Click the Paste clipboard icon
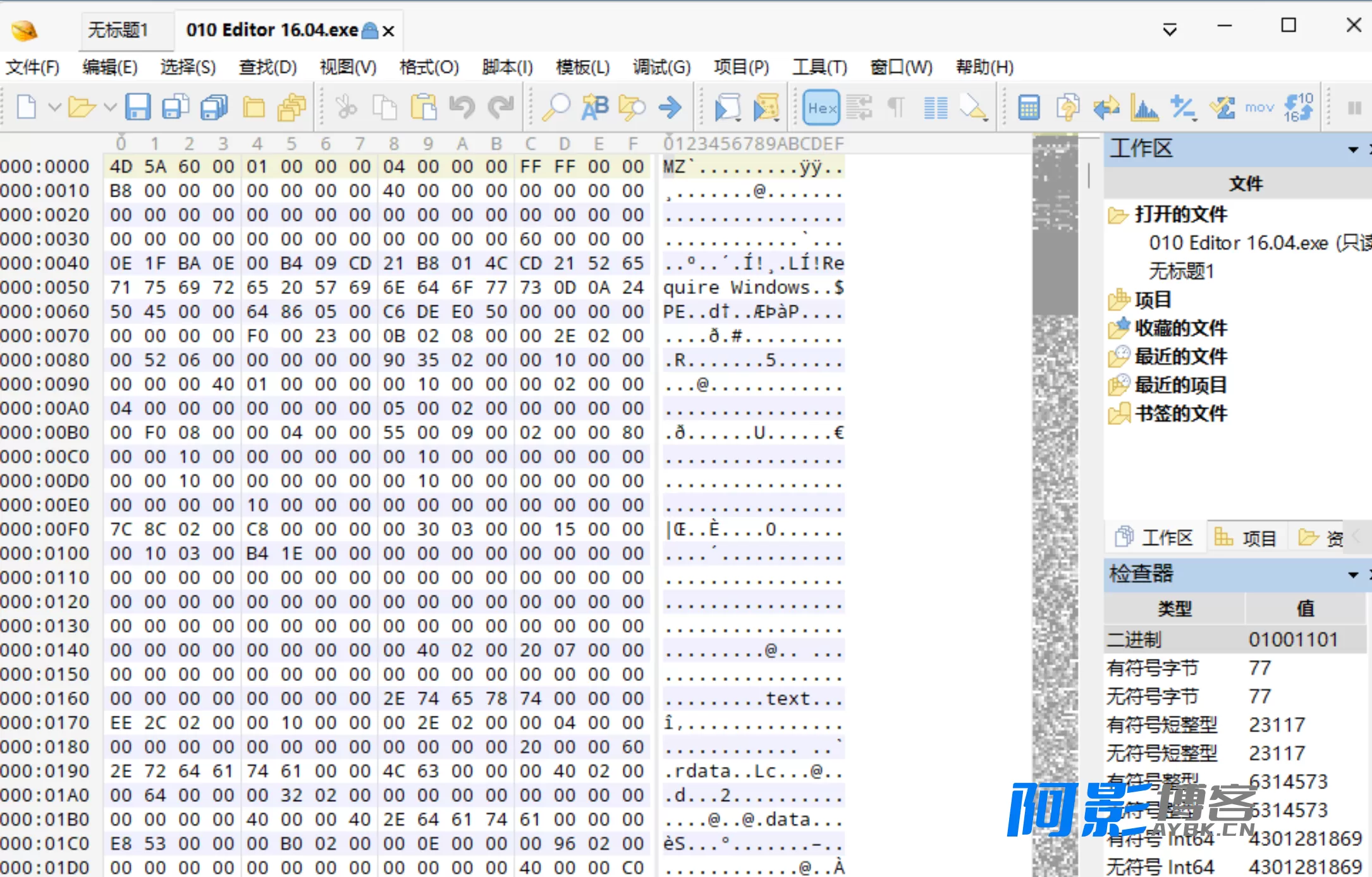This screenshot has height=877, width=1372. point(424,107)
